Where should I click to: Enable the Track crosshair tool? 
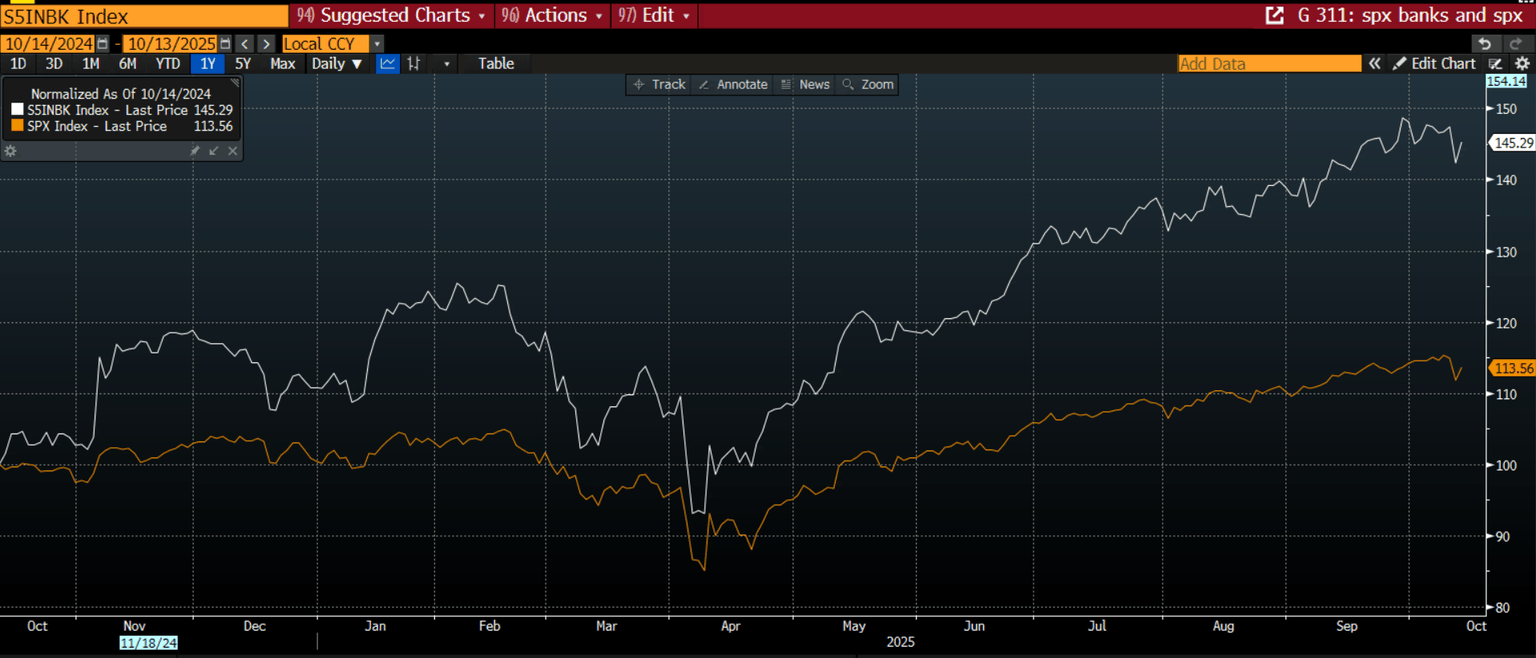point(659,85)
